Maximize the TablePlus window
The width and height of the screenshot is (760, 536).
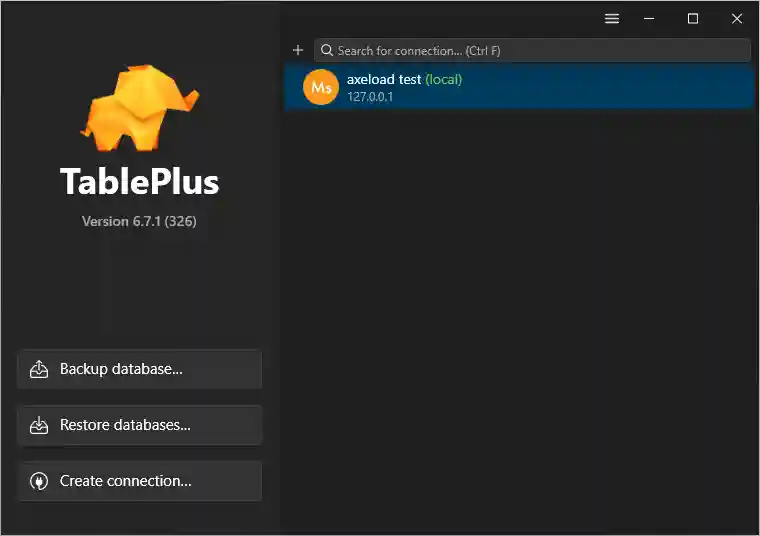693,18
